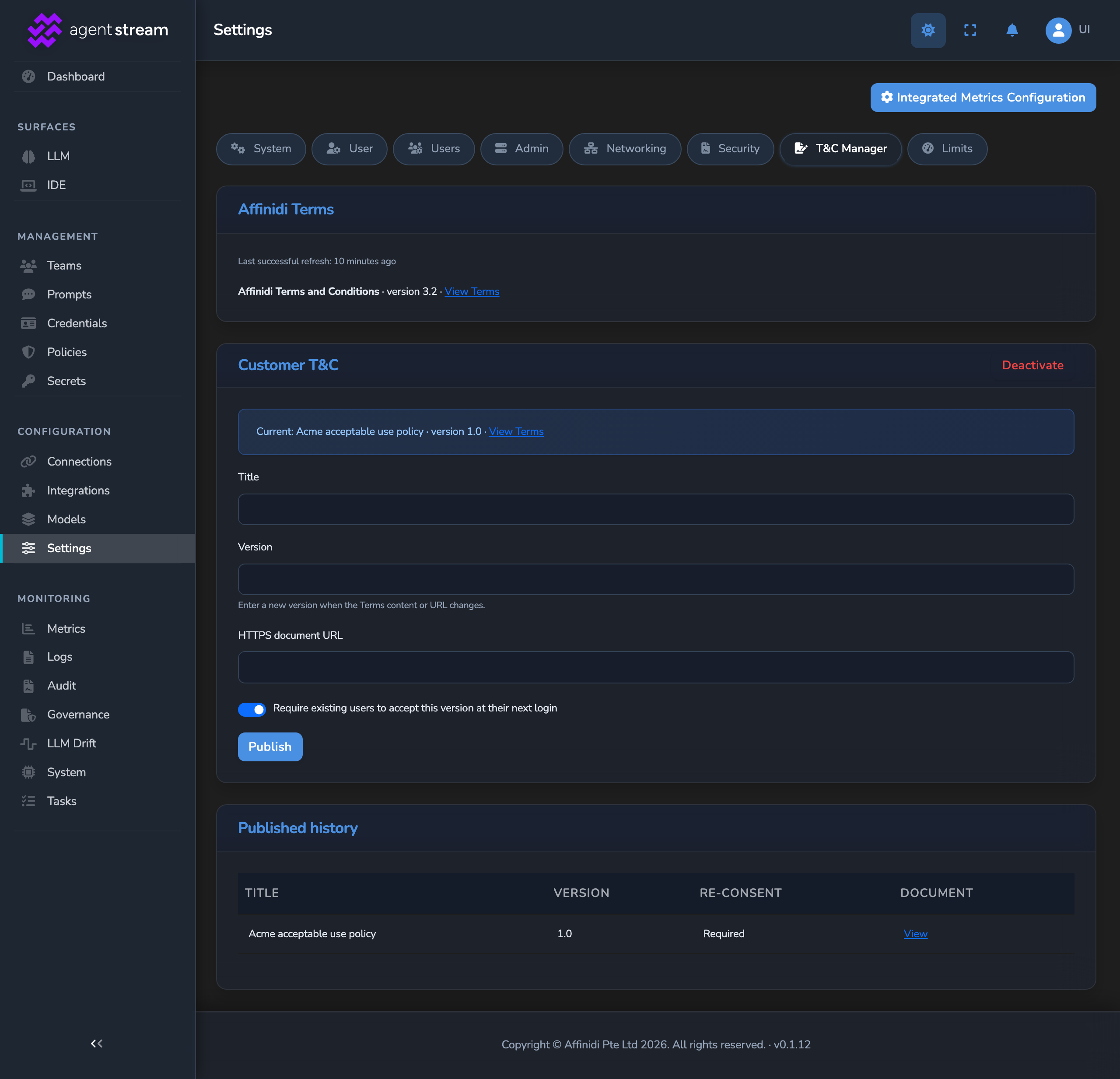The height and width of the screenshot is (1079, 1120).
Task: Switch to the User settings tab
Action: click(x=350, y=149)
